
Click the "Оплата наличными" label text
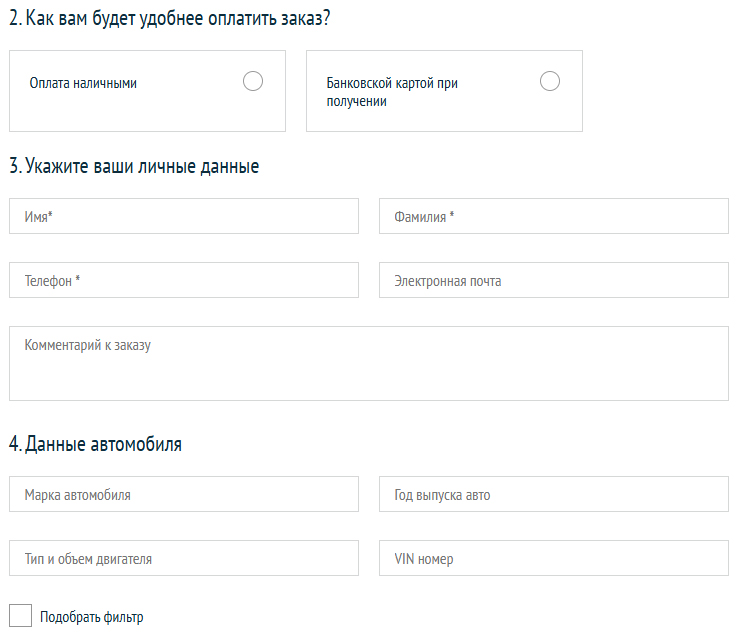(x=83, y=84)
